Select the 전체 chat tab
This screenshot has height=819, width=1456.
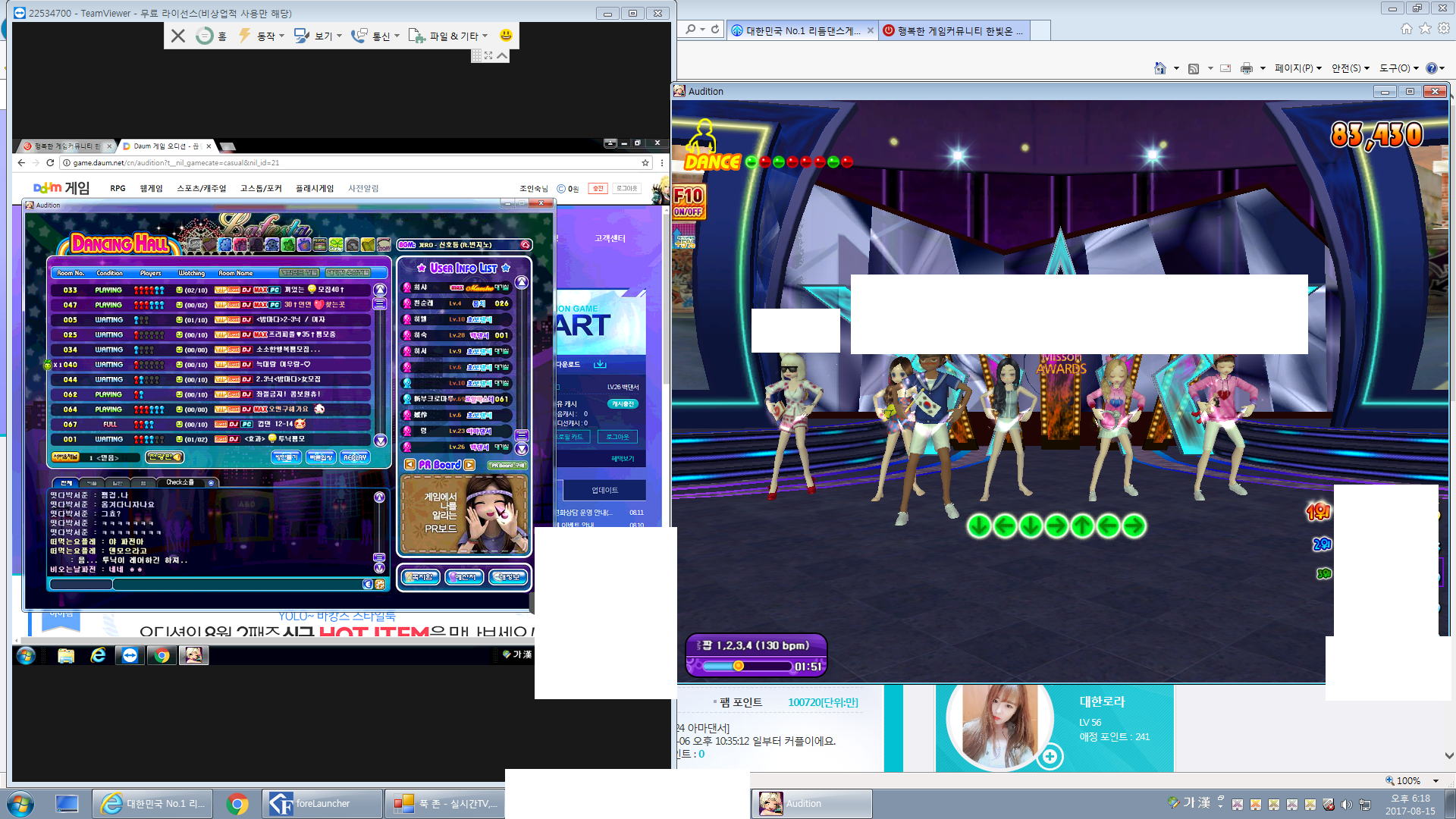pos(66,482)
